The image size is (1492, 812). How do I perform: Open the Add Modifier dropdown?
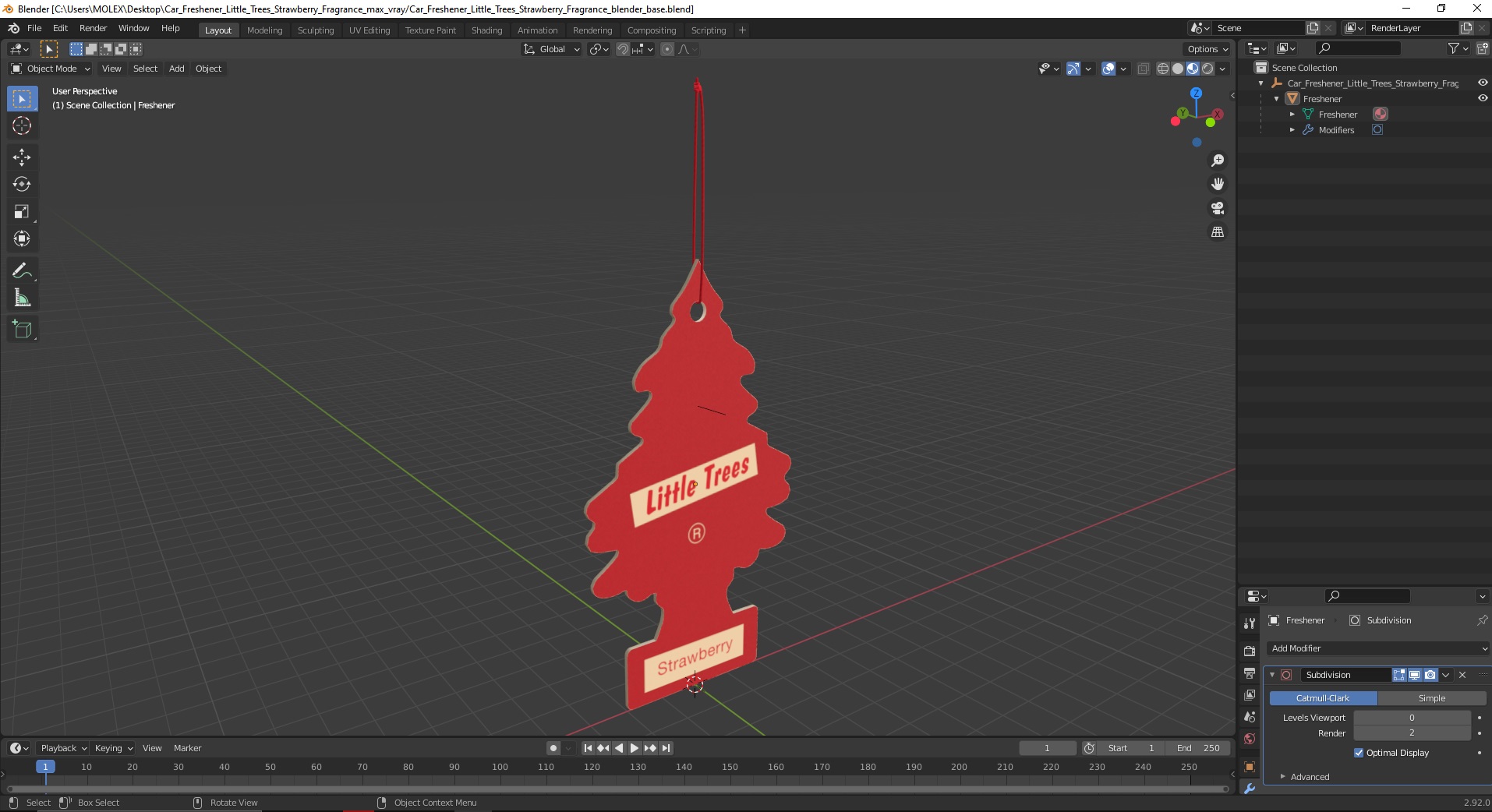click(x=1377, y=648)
